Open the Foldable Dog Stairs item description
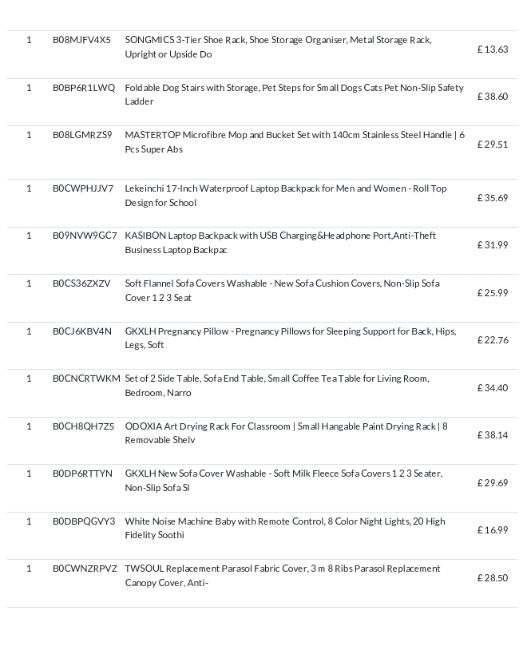523x650 pixels. coord(294,95)
